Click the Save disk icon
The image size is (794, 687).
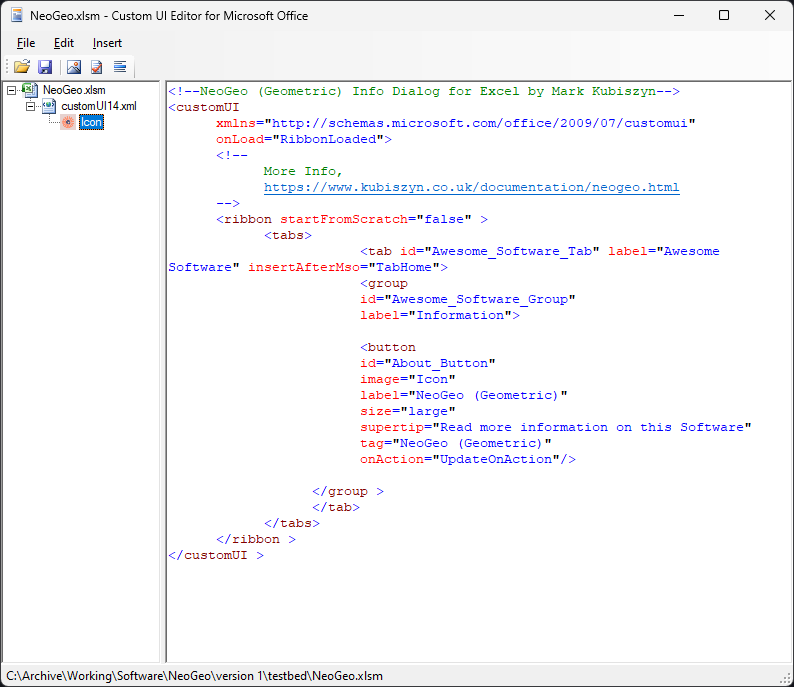point(45,67)
